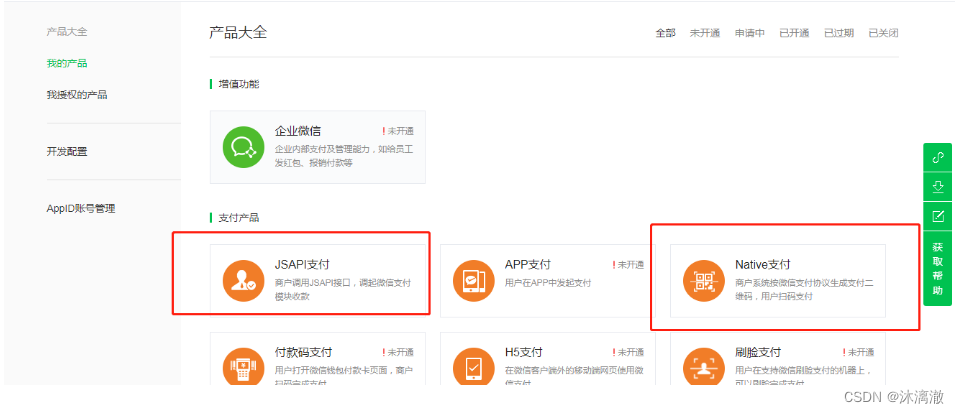Click the green link icon on side toolbar
This screenshot has height=414, width=959.
[938, 158]
